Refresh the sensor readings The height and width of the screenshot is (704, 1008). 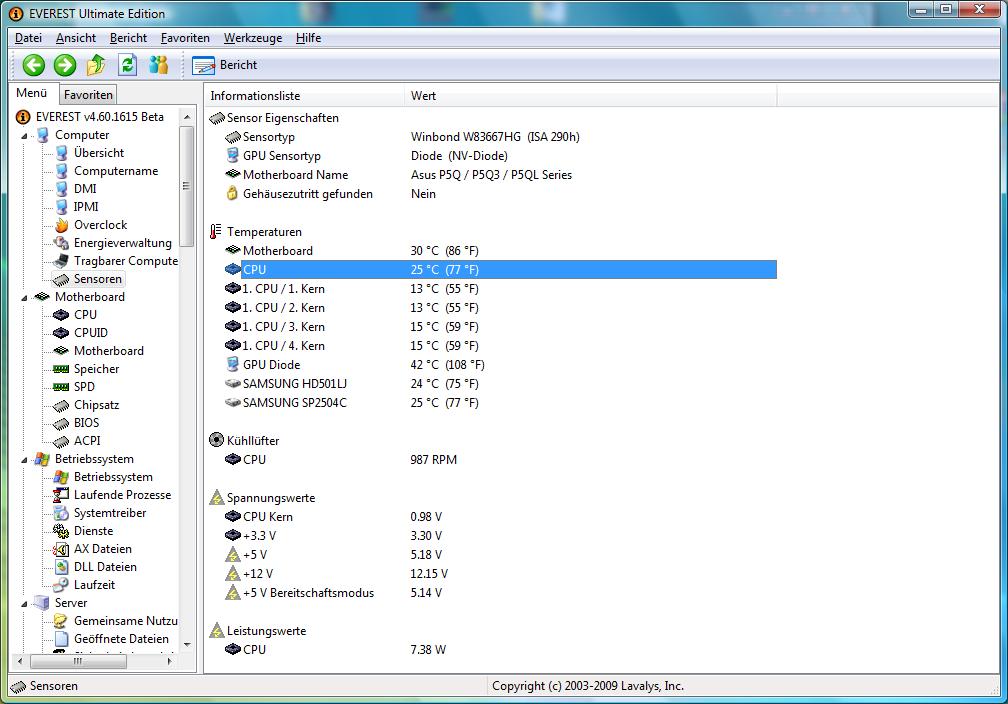click(x=127, y=65)
